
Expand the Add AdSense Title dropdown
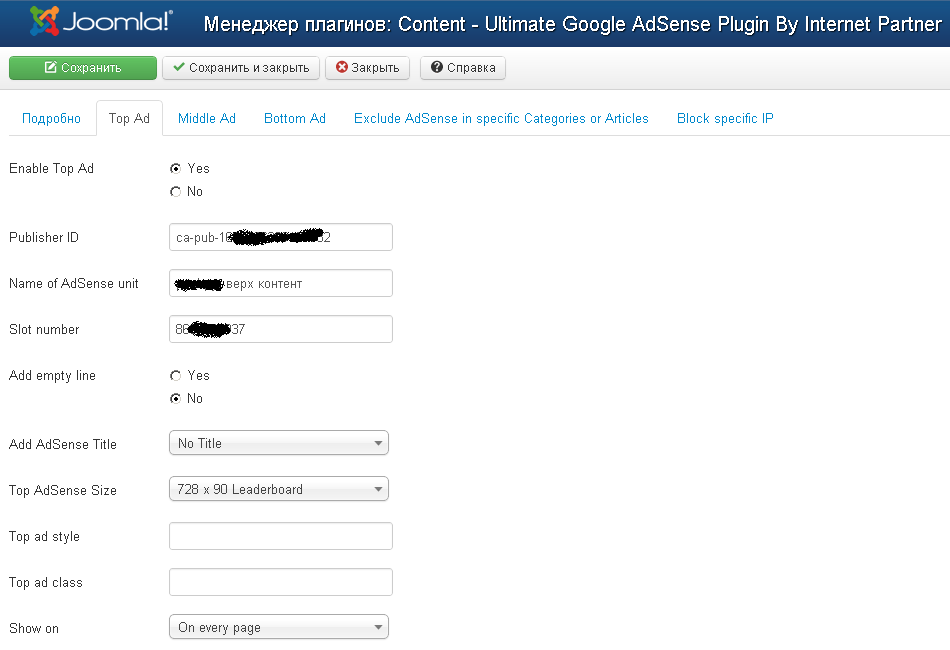click(x=279, y=443)
